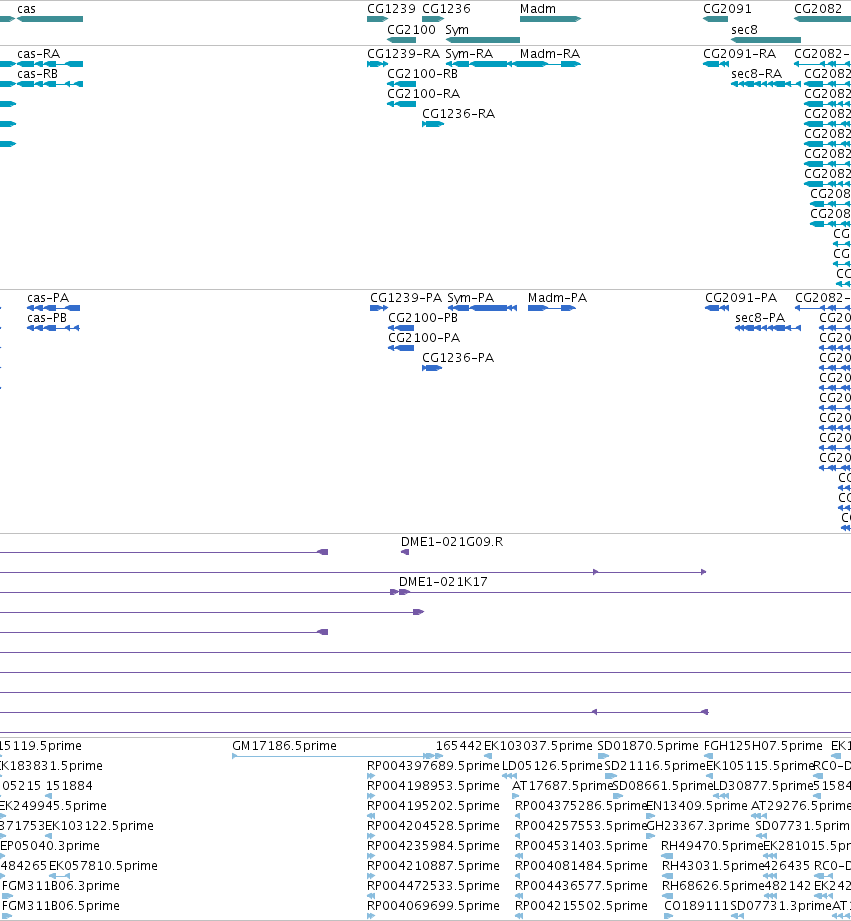Click the CG1236-RA transcript label
Screen dimensions: 851x921
pos(459,114)
